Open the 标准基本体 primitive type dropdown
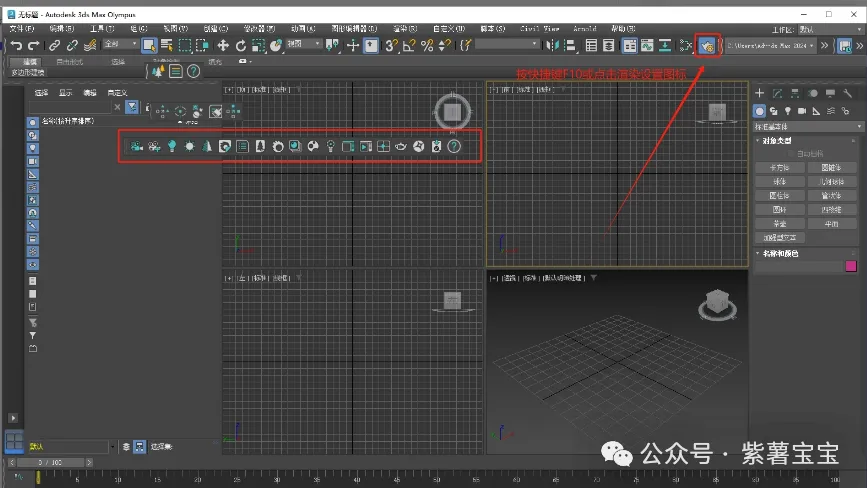This screenshot has height=488, width=867. click(806, 127)
